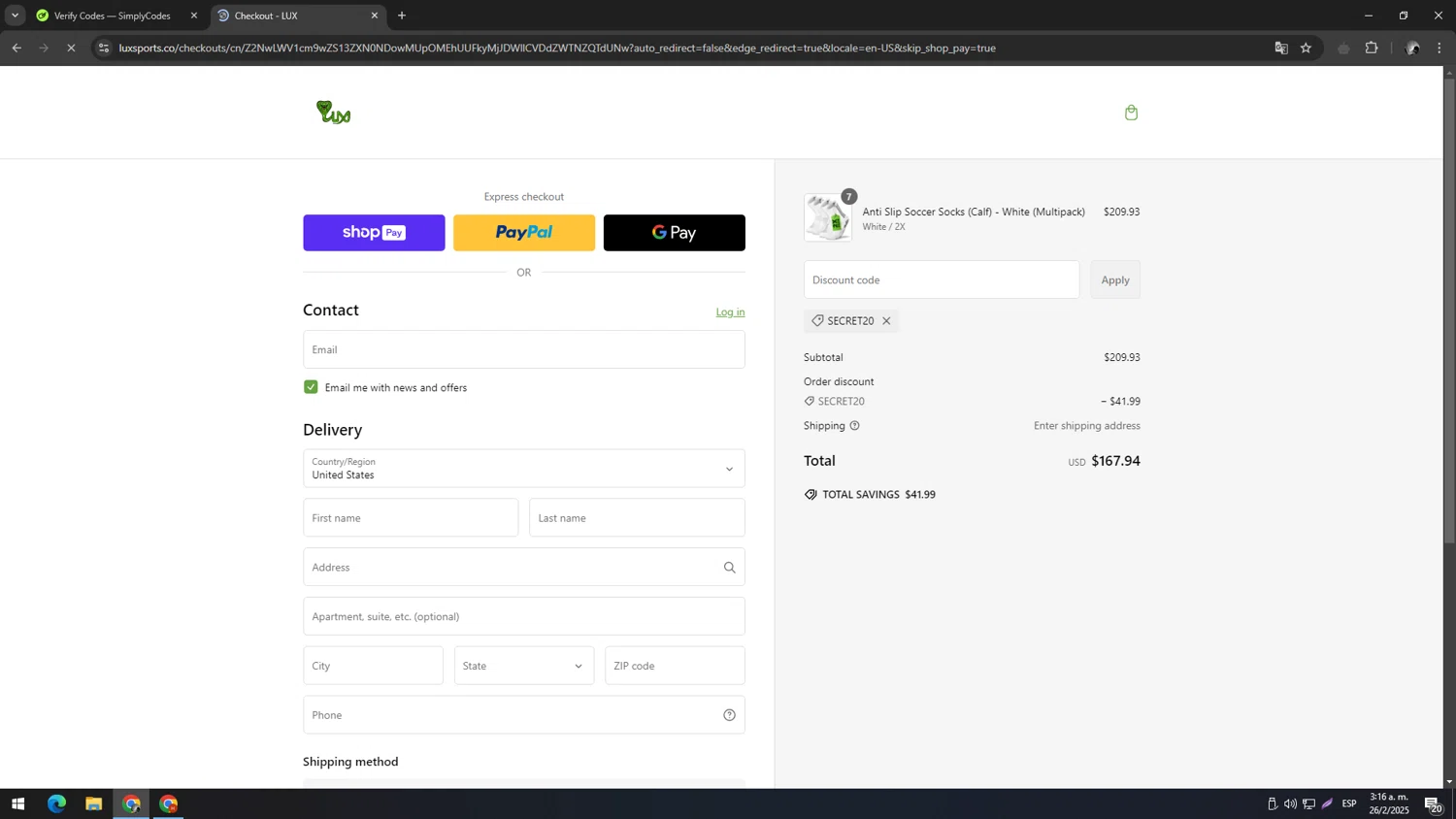Open the shopping bag cart icon

click(1131, 113)
